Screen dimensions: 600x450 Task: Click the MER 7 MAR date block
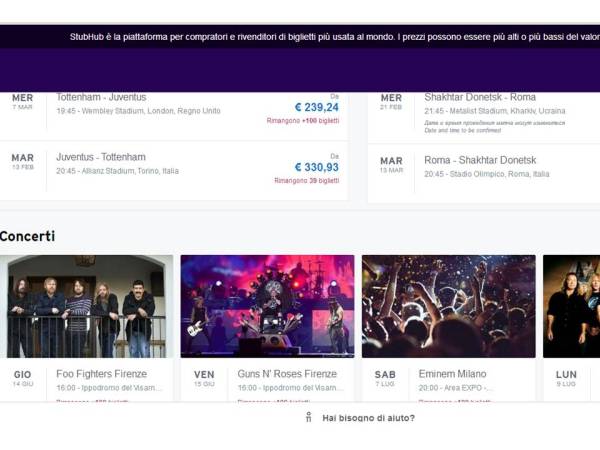coord(22,102)
